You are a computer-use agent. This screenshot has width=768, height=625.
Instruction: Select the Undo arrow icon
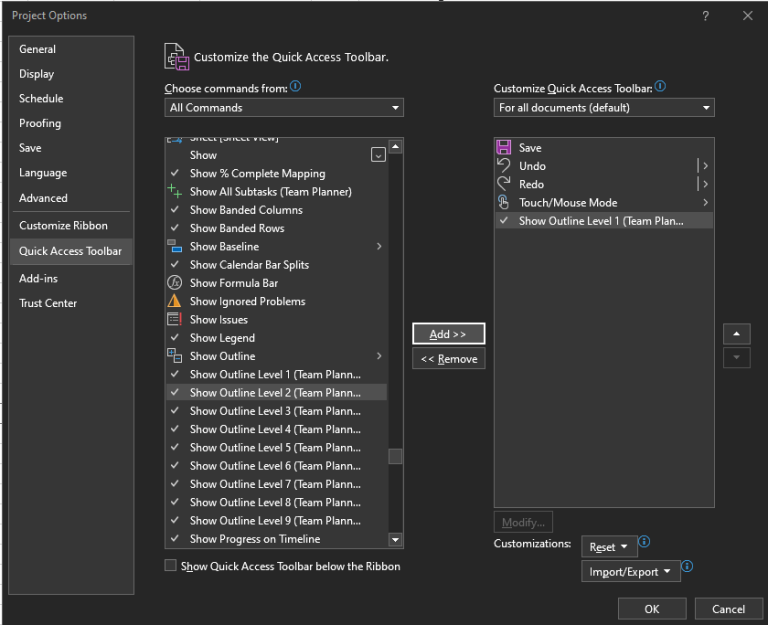point(504,166)
